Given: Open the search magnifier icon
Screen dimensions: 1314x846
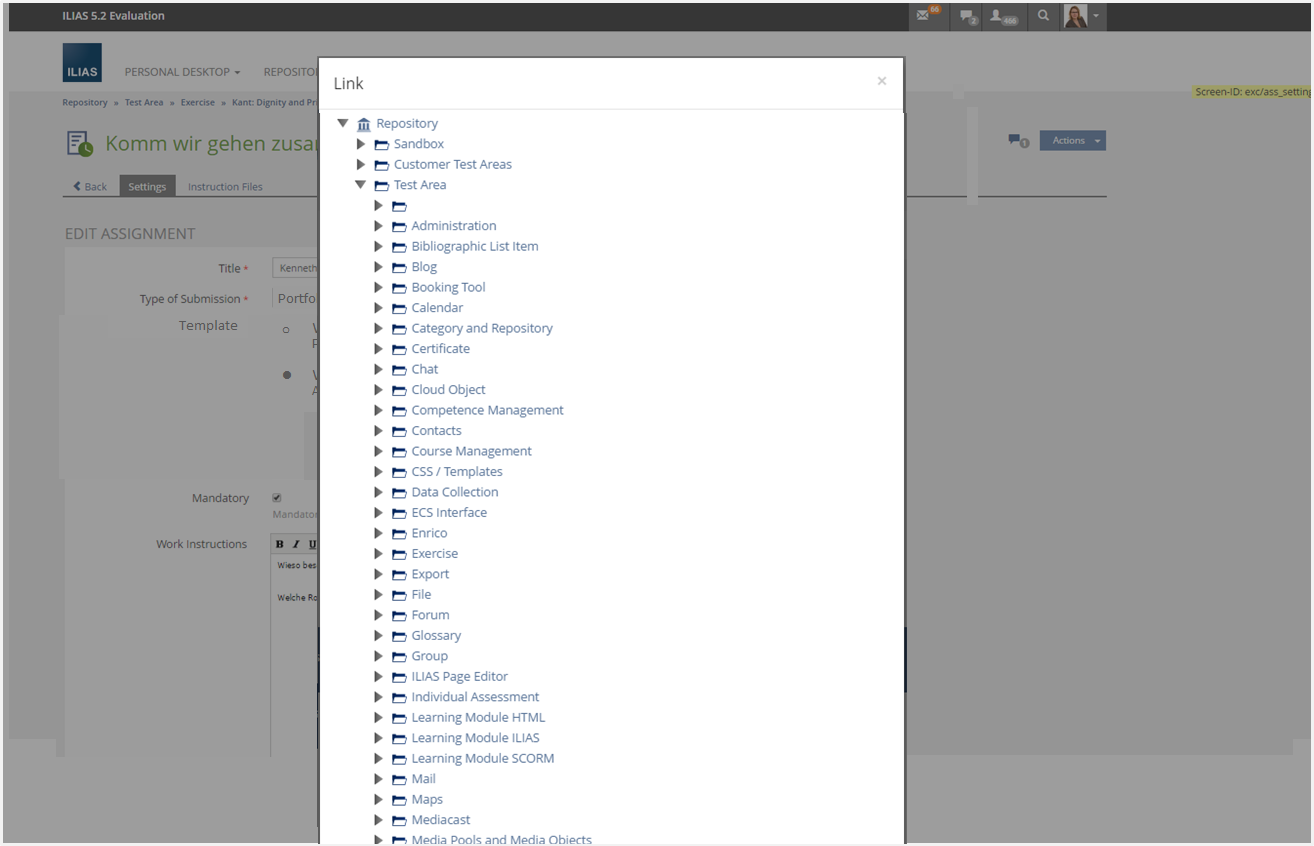Looking at the screenshot, I should pyautogui.click(x=1043, y=16).
